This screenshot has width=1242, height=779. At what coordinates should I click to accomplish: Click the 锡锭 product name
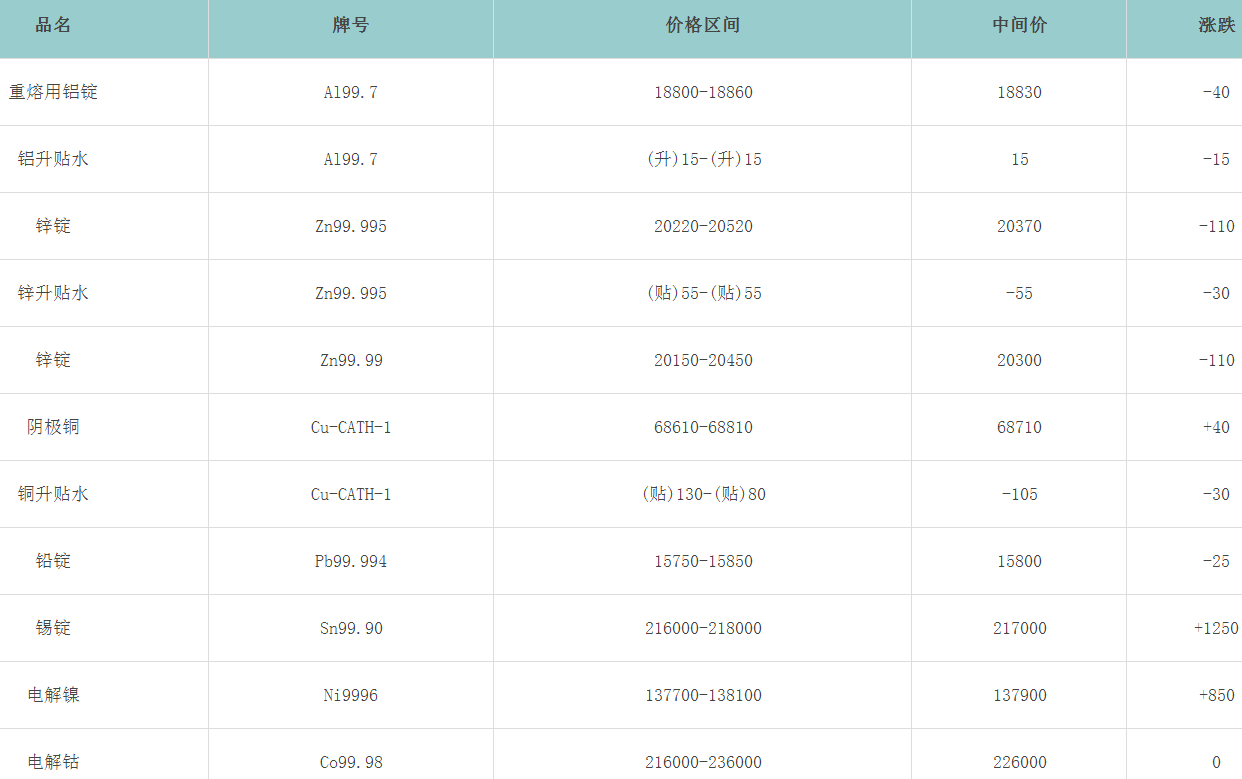(x=53, y=628)
